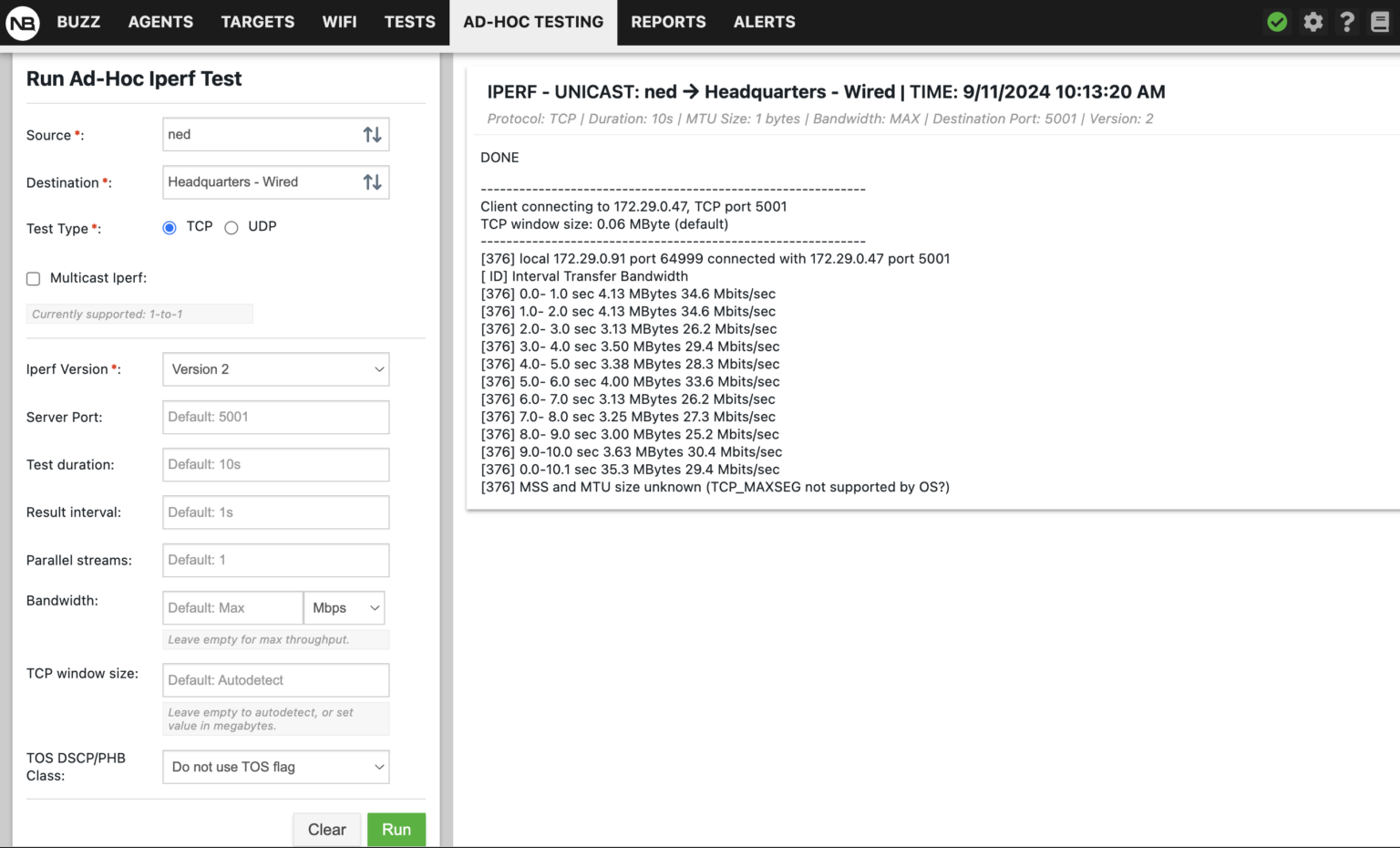
Task: Click the NB logo icon
Action: tap(21, 22)
